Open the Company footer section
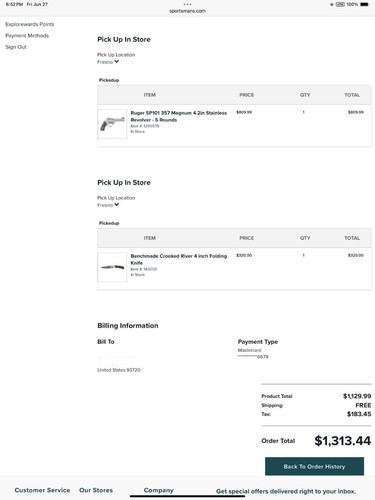Image resolution: width=375 pixels, height=500 pixels. (159, 490)
